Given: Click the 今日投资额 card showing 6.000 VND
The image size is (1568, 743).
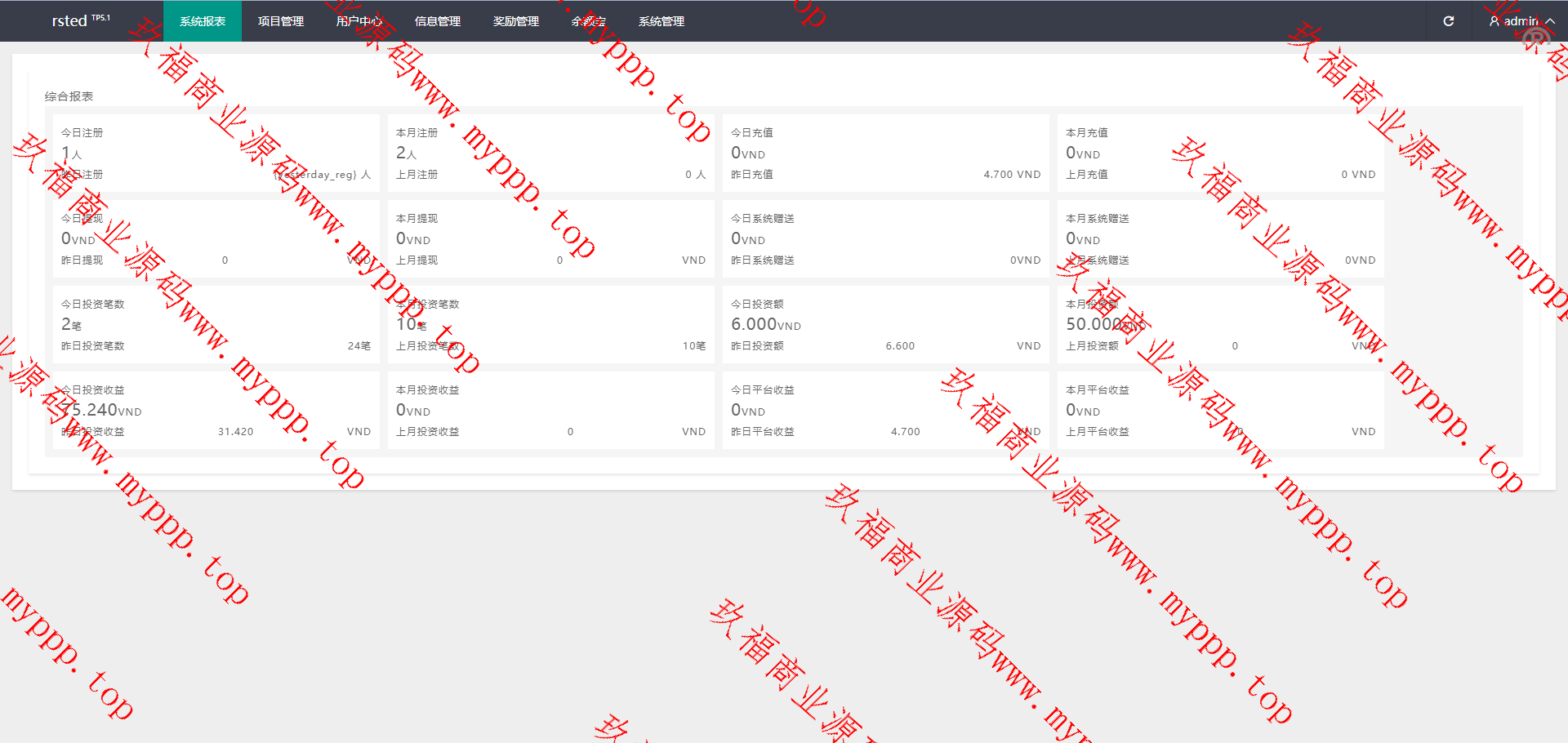Looking at the screenshot, I should point(885,325).
